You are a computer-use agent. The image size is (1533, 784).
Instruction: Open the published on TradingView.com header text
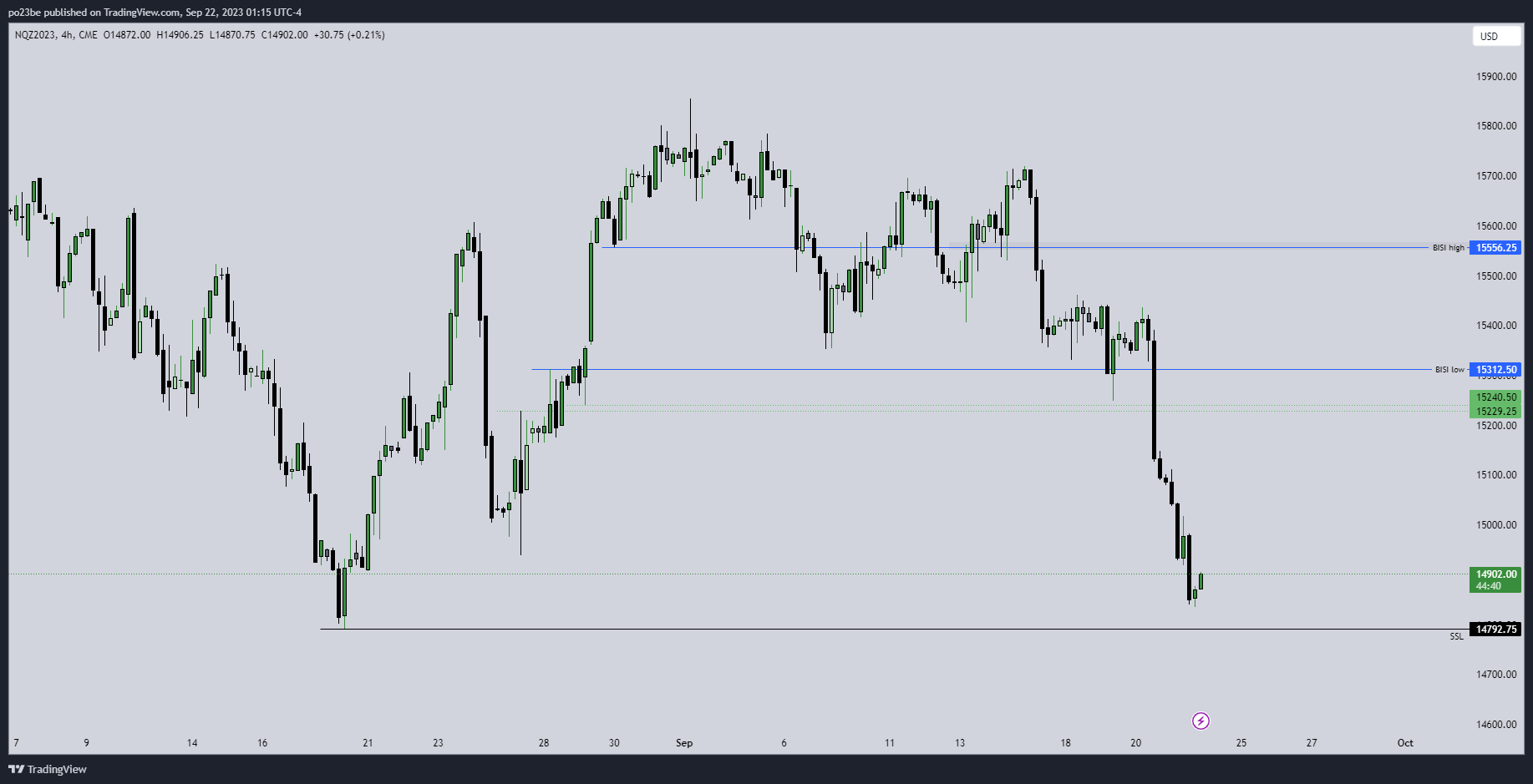tap(155, 12)
